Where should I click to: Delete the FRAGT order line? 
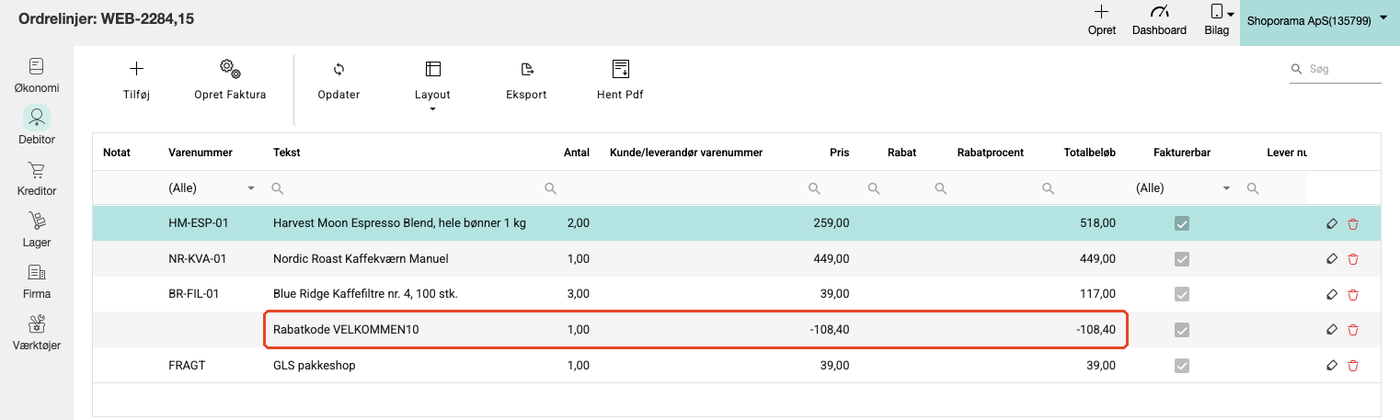1353,366
